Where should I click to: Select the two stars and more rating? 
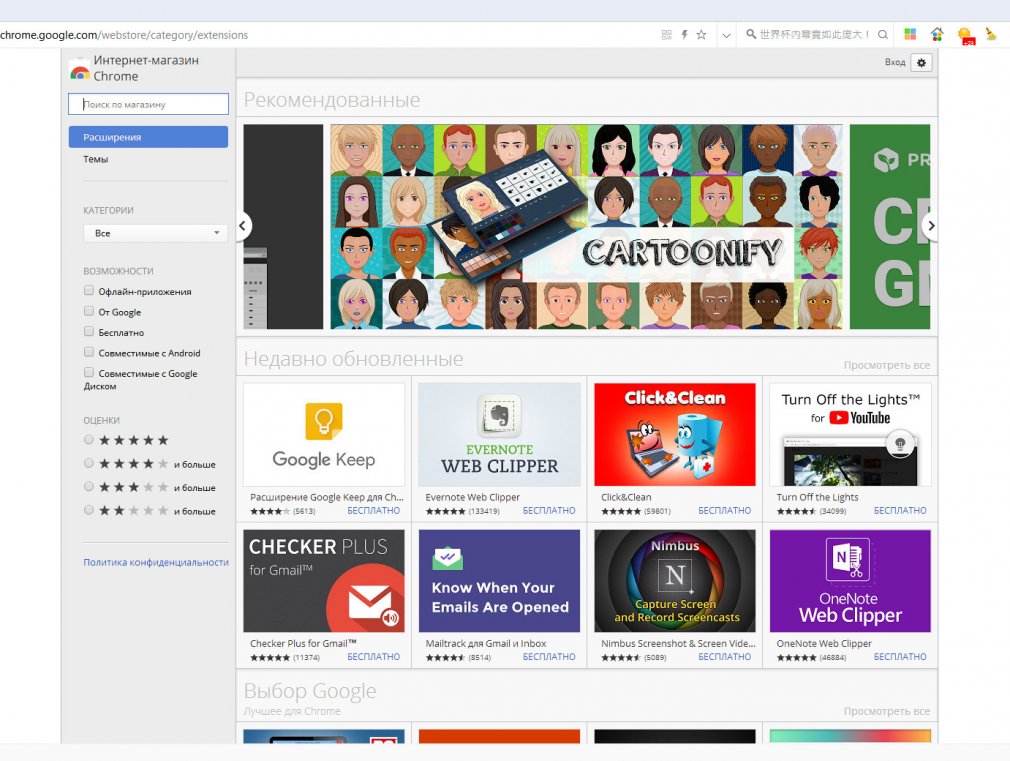pyautogui.click(x=89, y=510)
